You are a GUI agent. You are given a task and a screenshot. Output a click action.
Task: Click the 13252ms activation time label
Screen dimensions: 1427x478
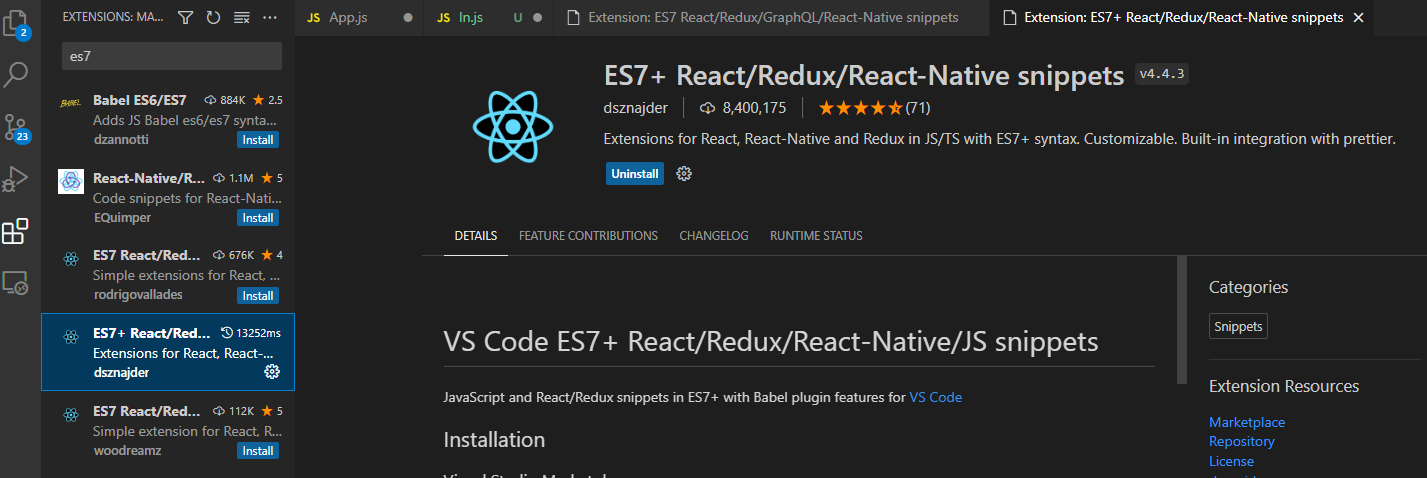pos(251,333)
